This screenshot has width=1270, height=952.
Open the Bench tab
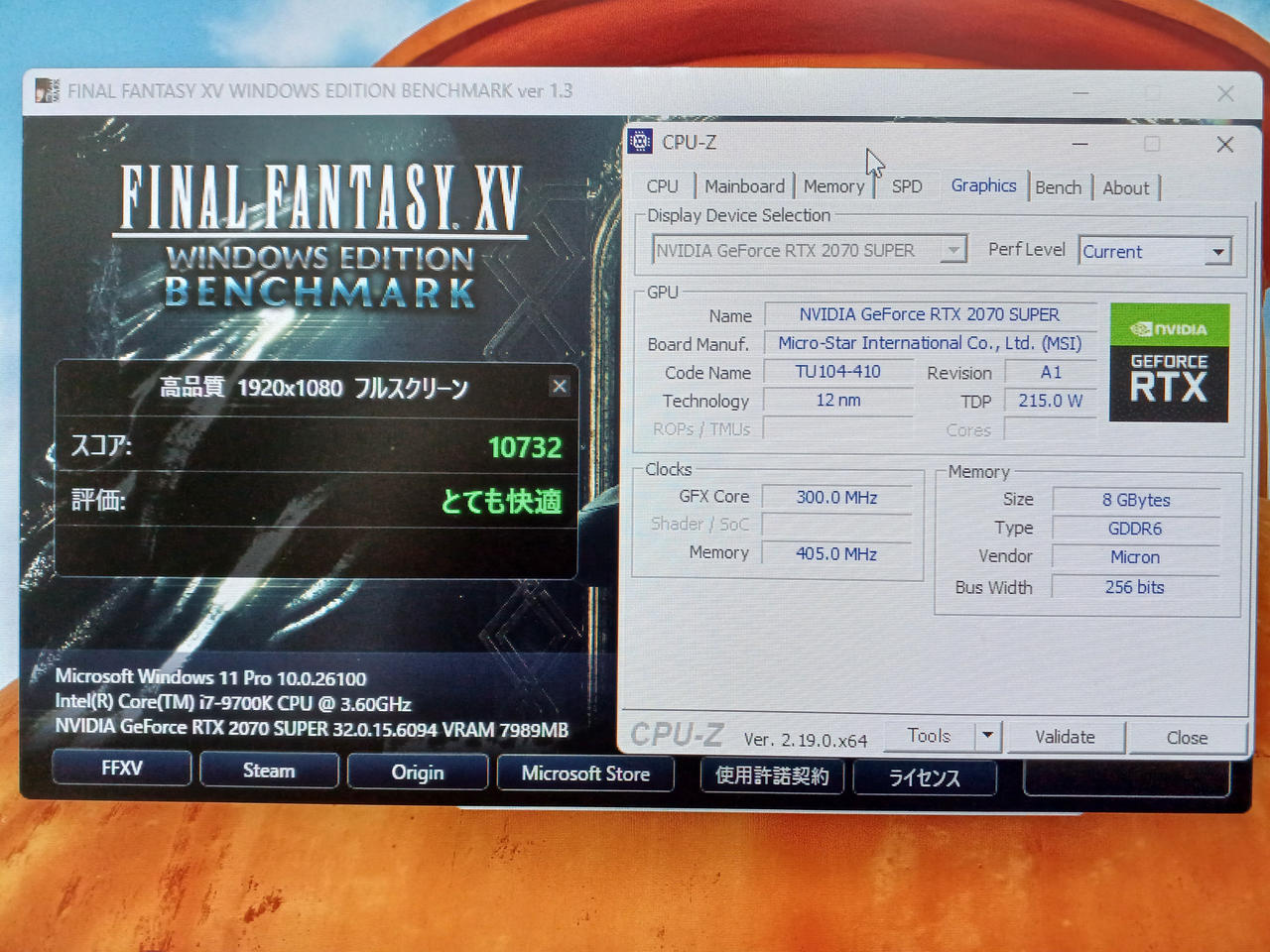[1058, 187]
